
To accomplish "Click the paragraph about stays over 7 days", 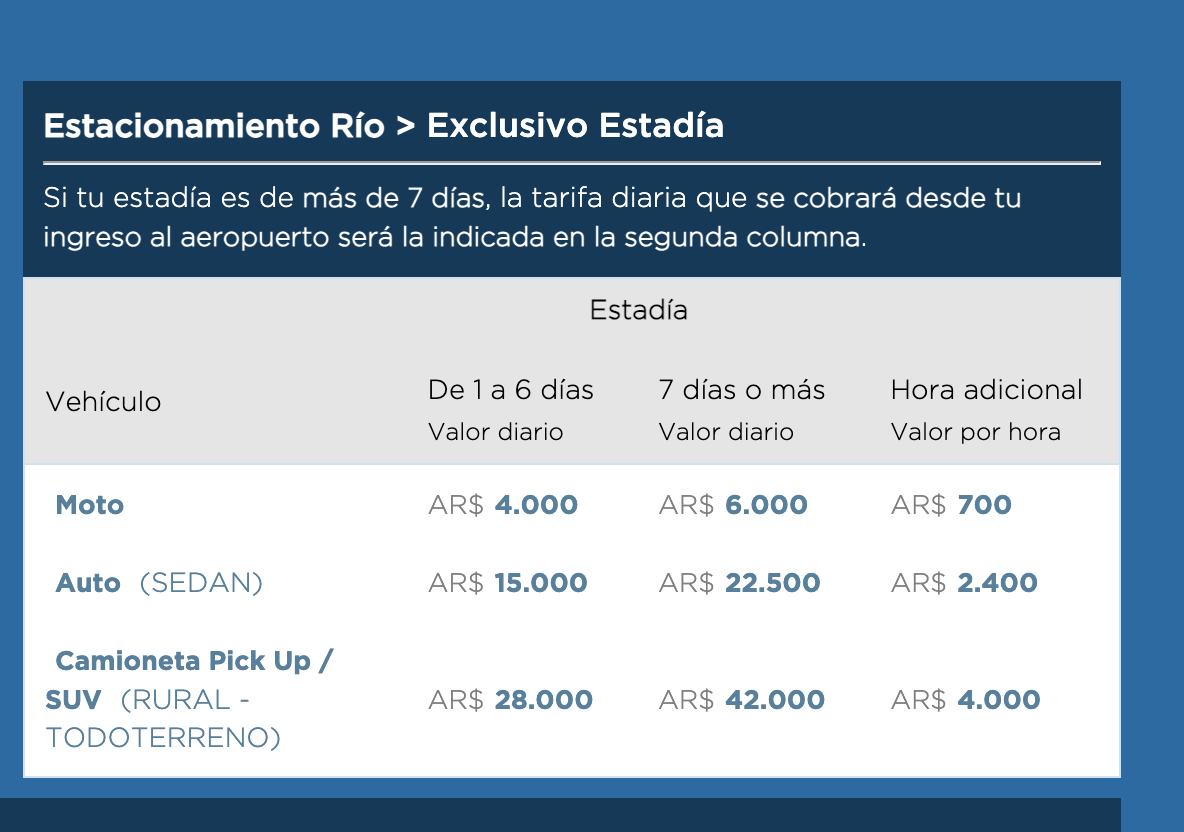I will (532, 218).
